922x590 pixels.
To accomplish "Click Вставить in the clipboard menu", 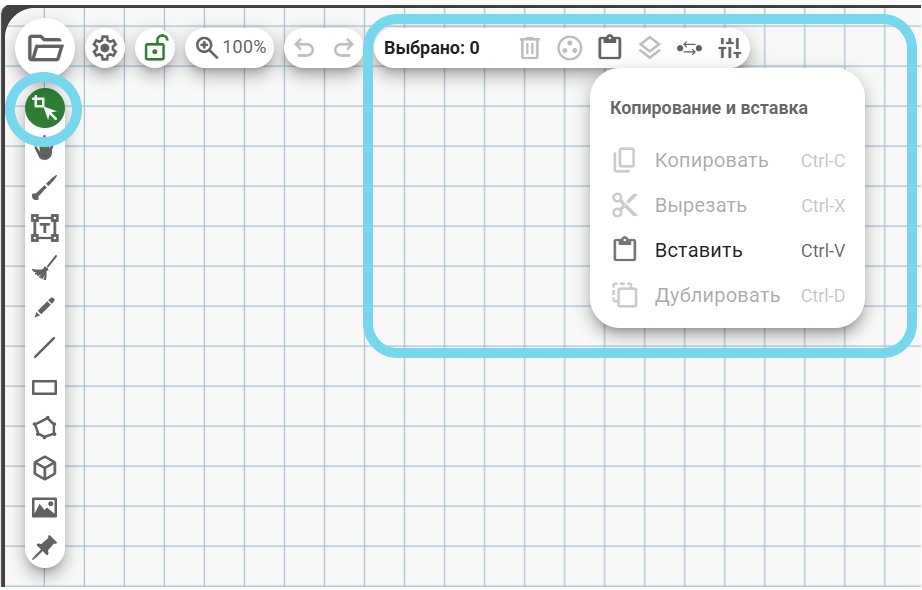I will (x=698, y=251).
